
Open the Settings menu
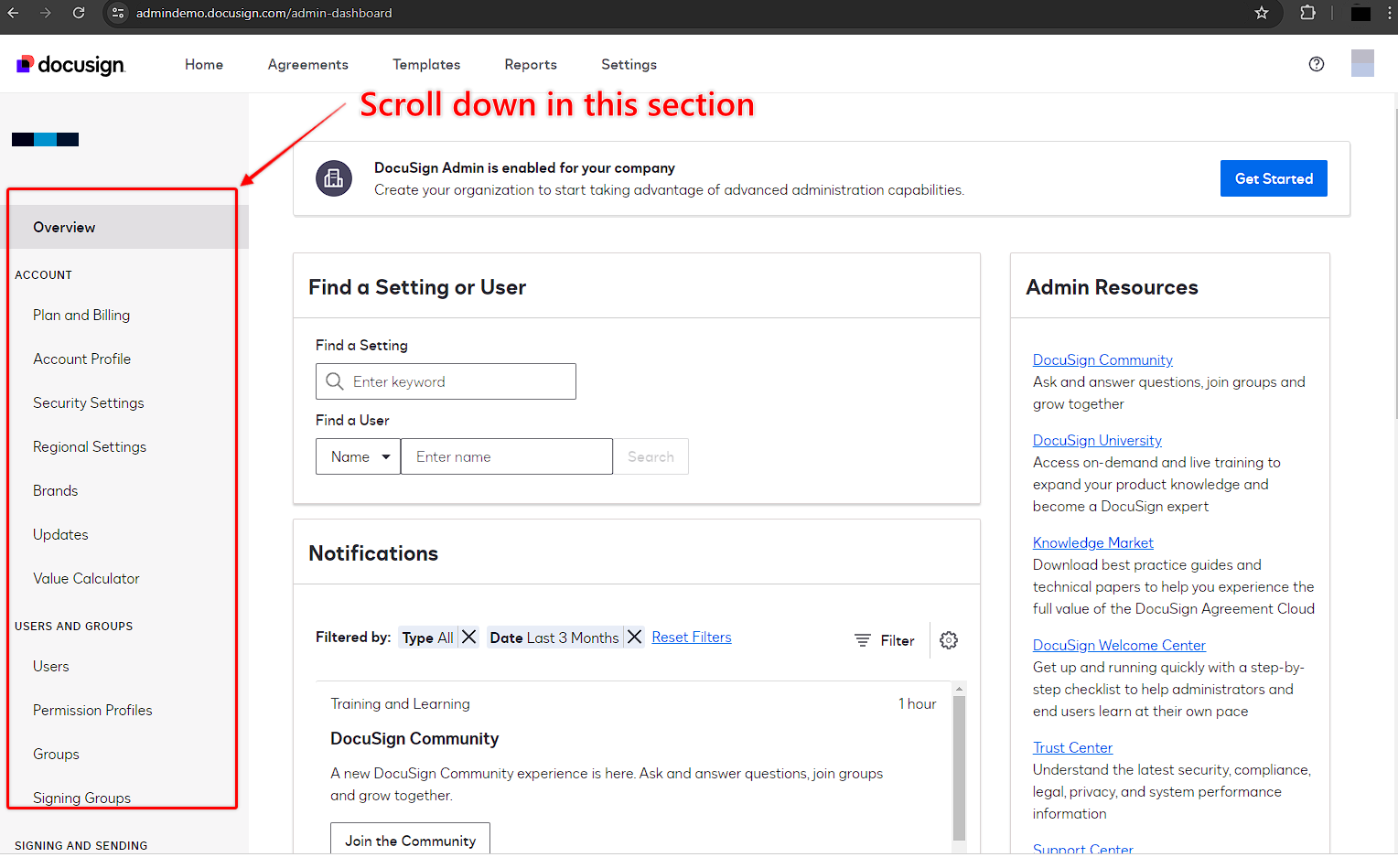(629, 64)
